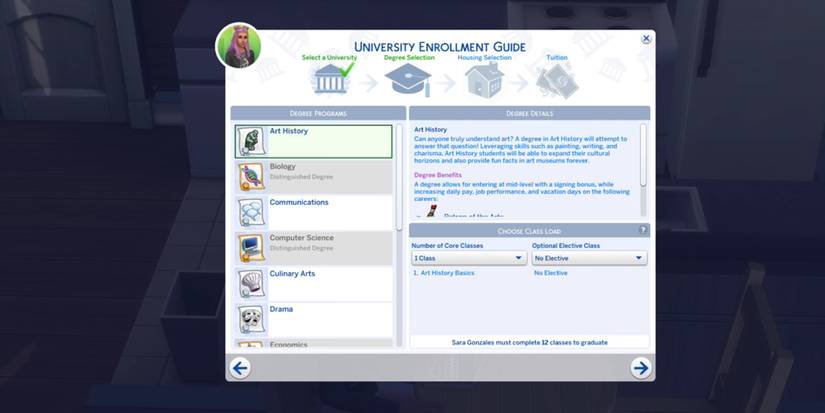Screen dimensions: 825x413
Task: Open the Choose Class Load help icon
Action: click(643, 230)
